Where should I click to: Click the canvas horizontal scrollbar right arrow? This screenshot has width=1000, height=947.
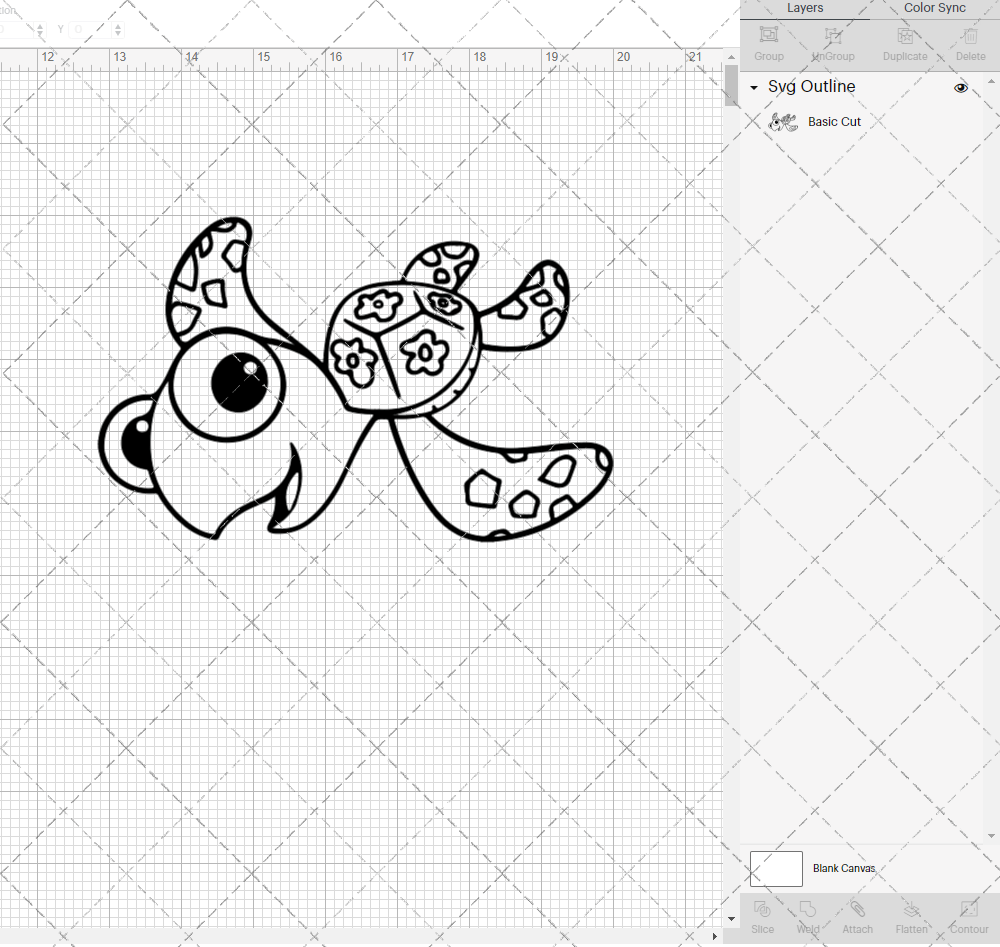coord(714,936)
